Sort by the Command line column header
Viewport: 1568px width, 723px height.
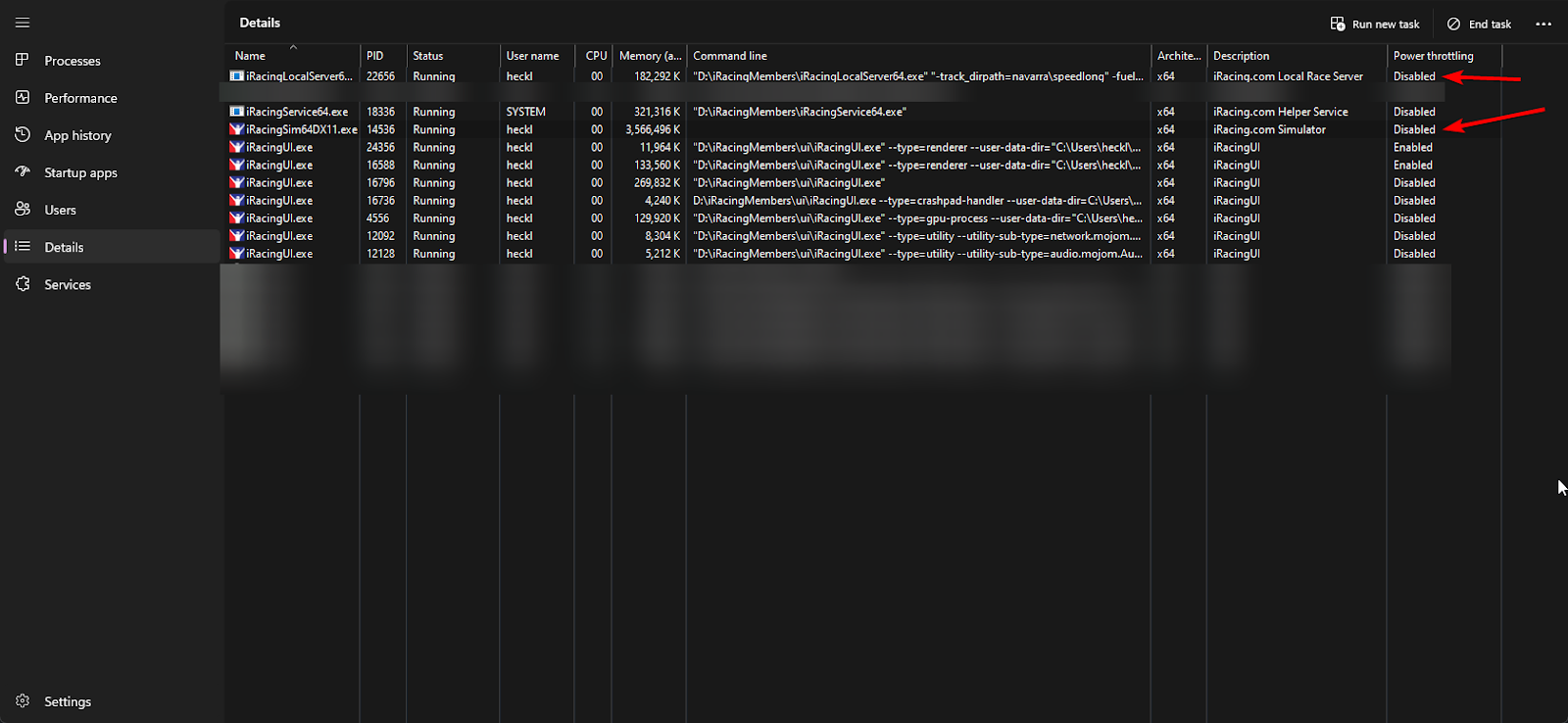pos(918,56)
